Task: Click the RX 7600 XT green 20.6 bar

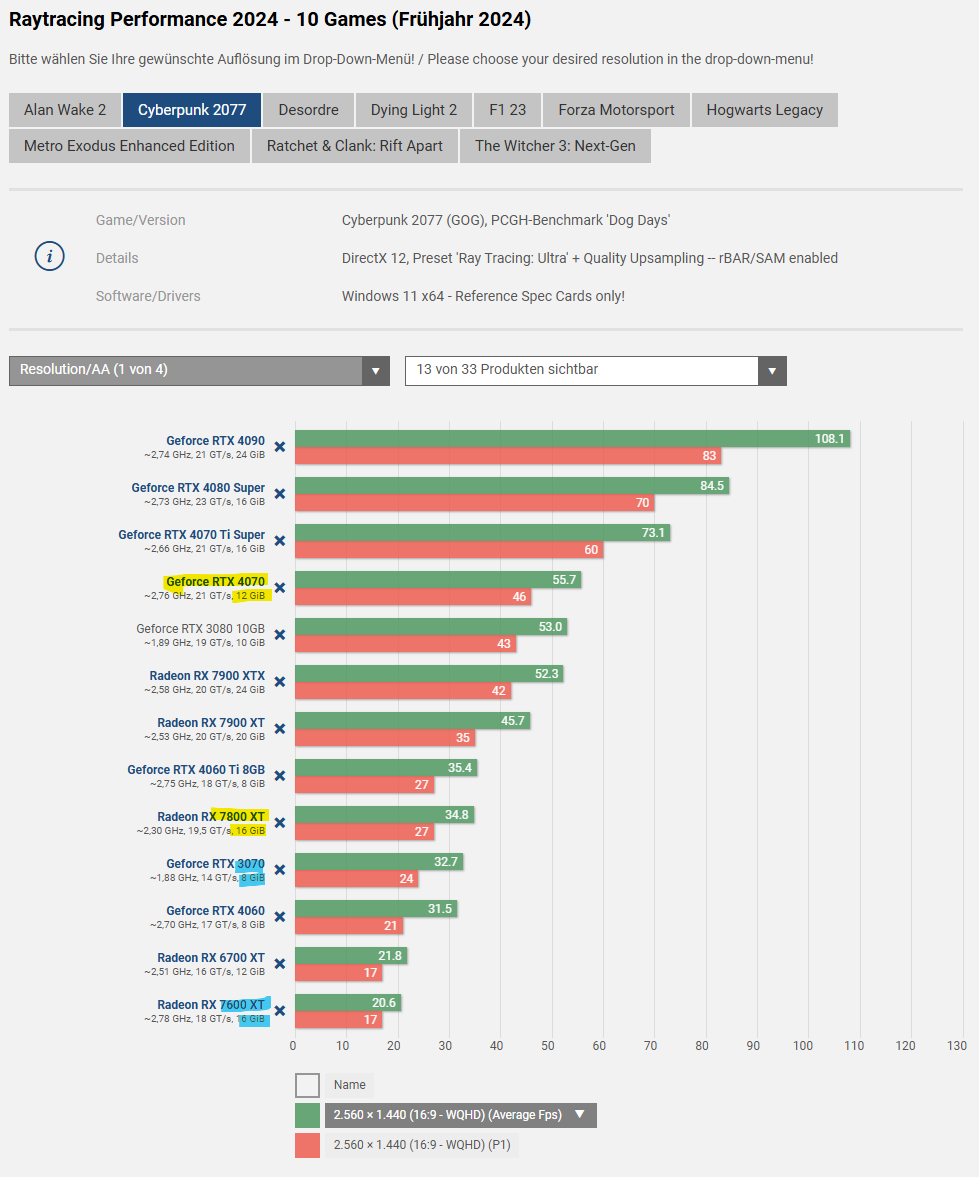Action: coord(348,1003)
